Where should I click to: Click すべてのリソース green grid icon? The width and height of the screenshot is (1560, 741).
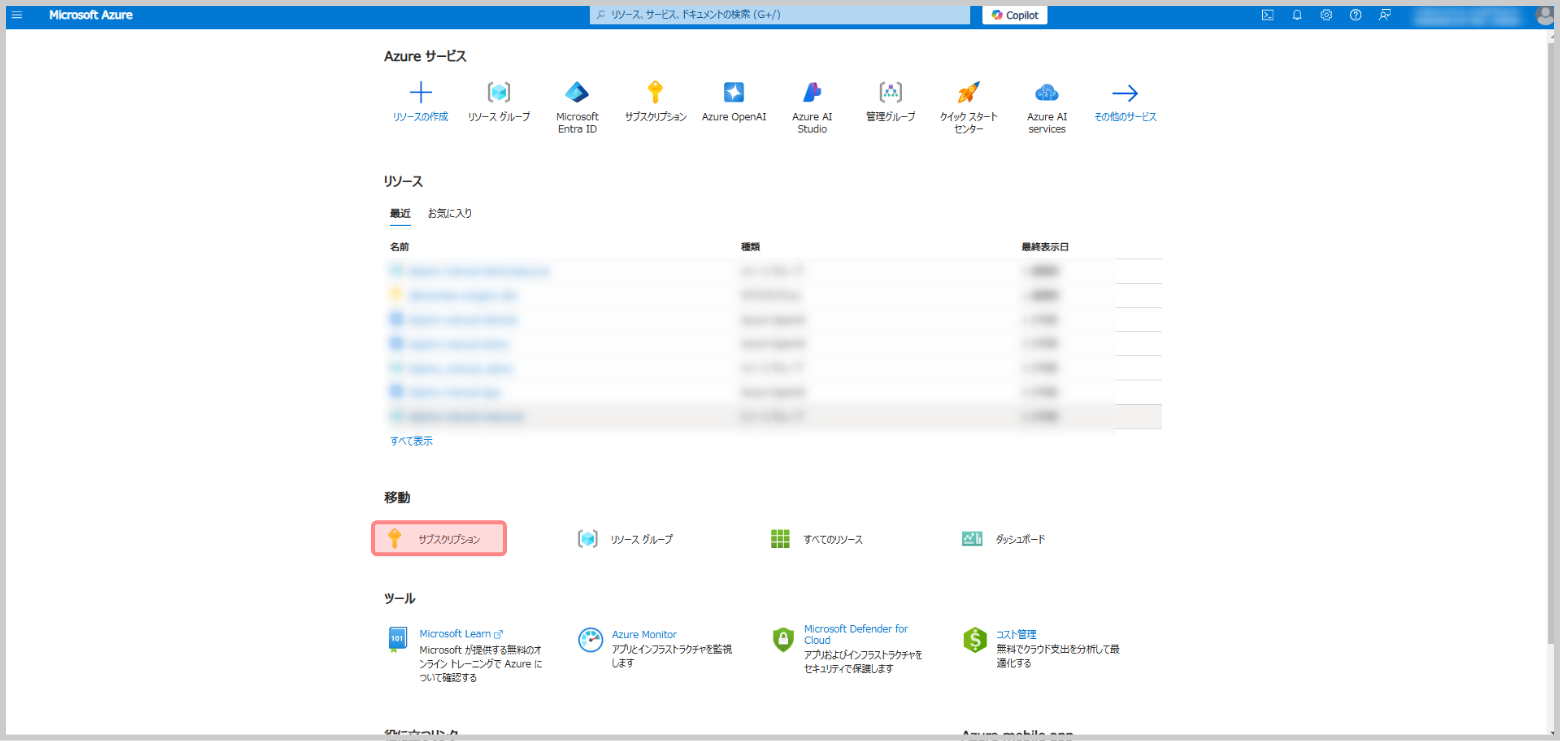point(780,539)
